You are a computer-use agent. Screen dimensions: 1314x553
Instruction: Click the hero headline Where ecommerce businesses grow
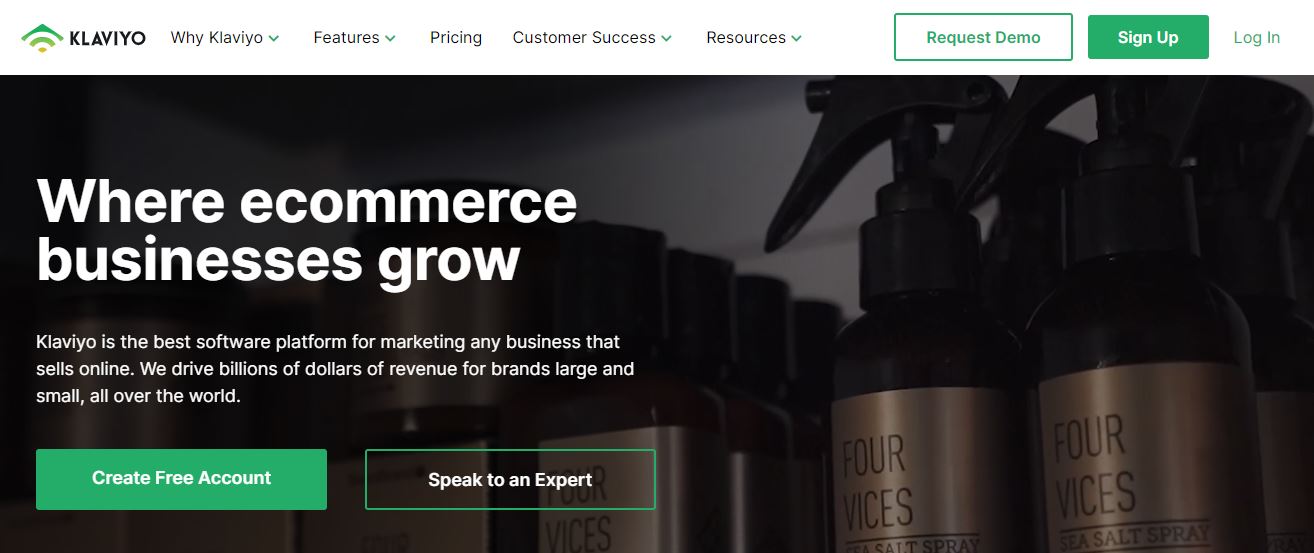pyautogui.click(x=307, y=229)
